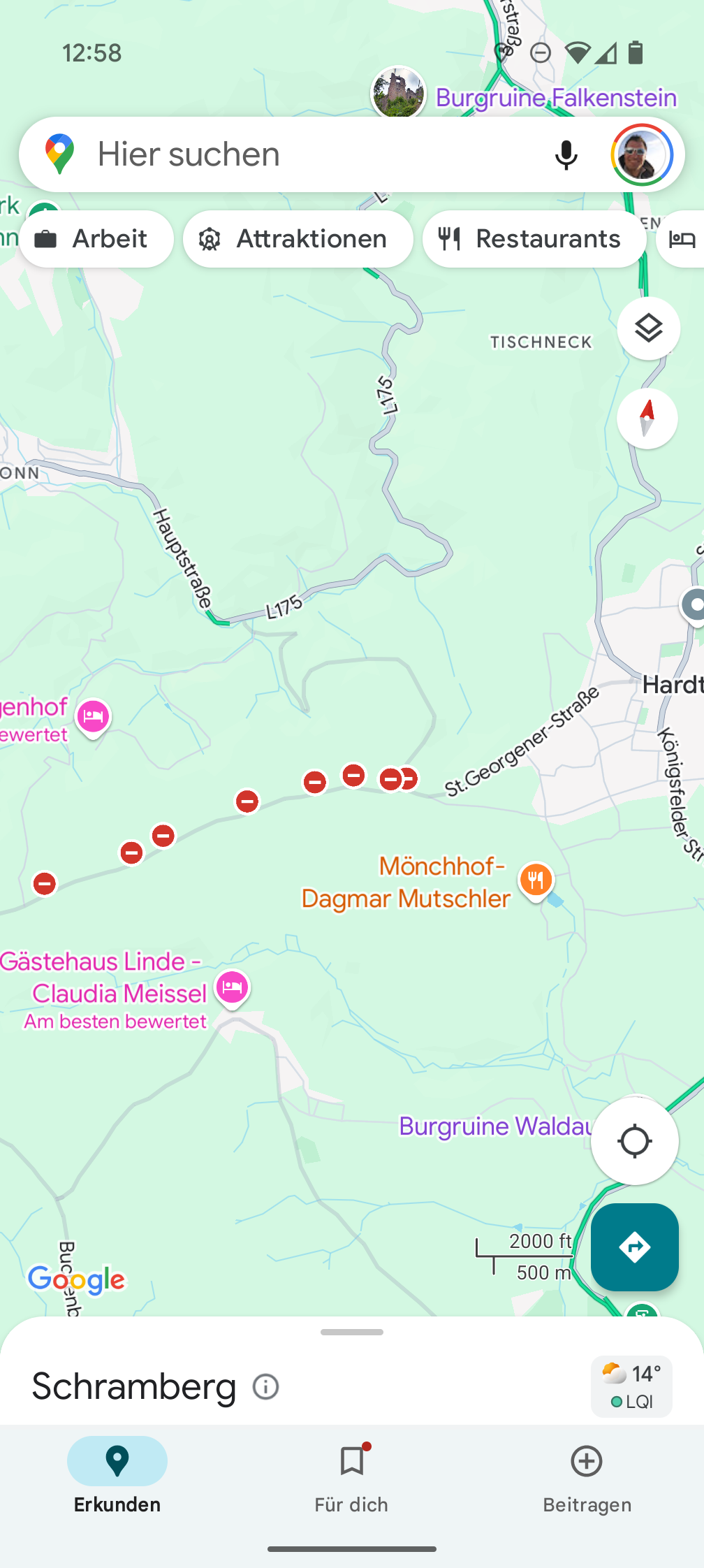Open the 14° weather and air quality widget
The width and height of the screenshot is (704, 1568).
(632, 1386)
